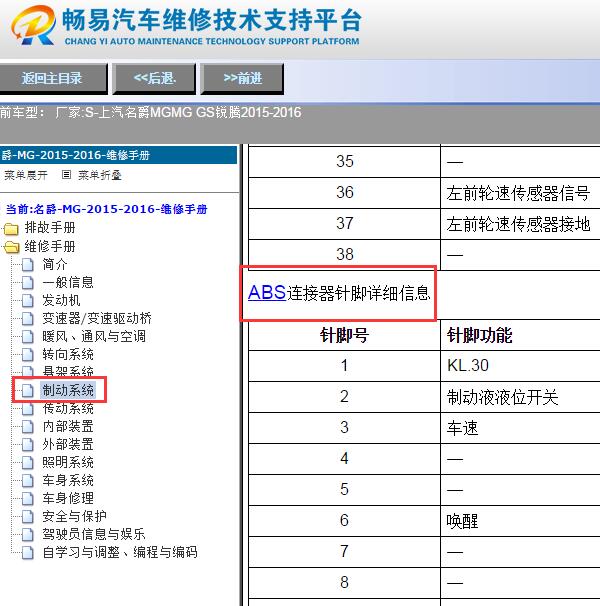Open the 外部装置 section
This screenshot has width=600, height=606.
pos(68,444)
